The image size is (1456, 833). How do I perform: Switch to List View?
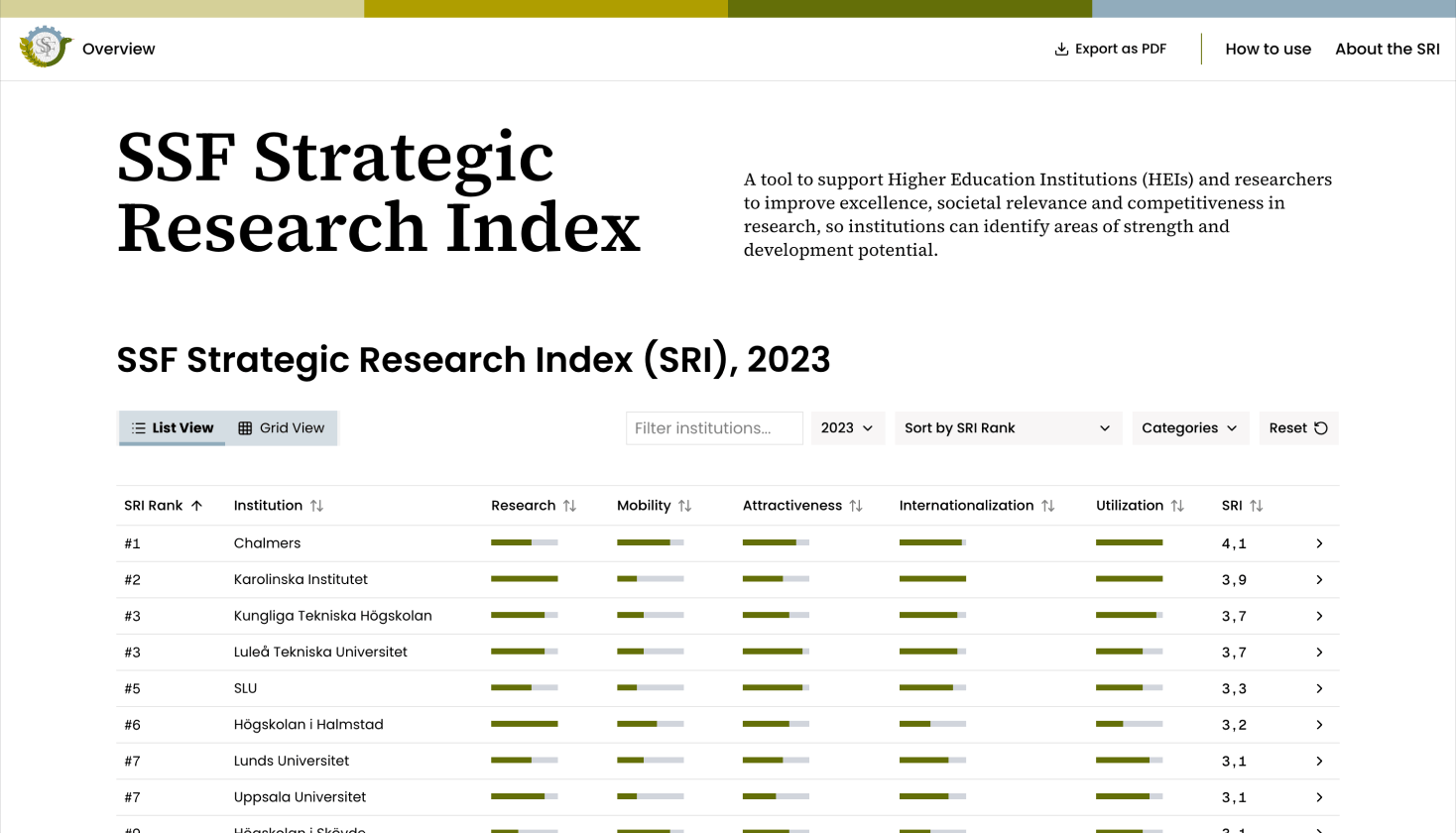(173, 428)
